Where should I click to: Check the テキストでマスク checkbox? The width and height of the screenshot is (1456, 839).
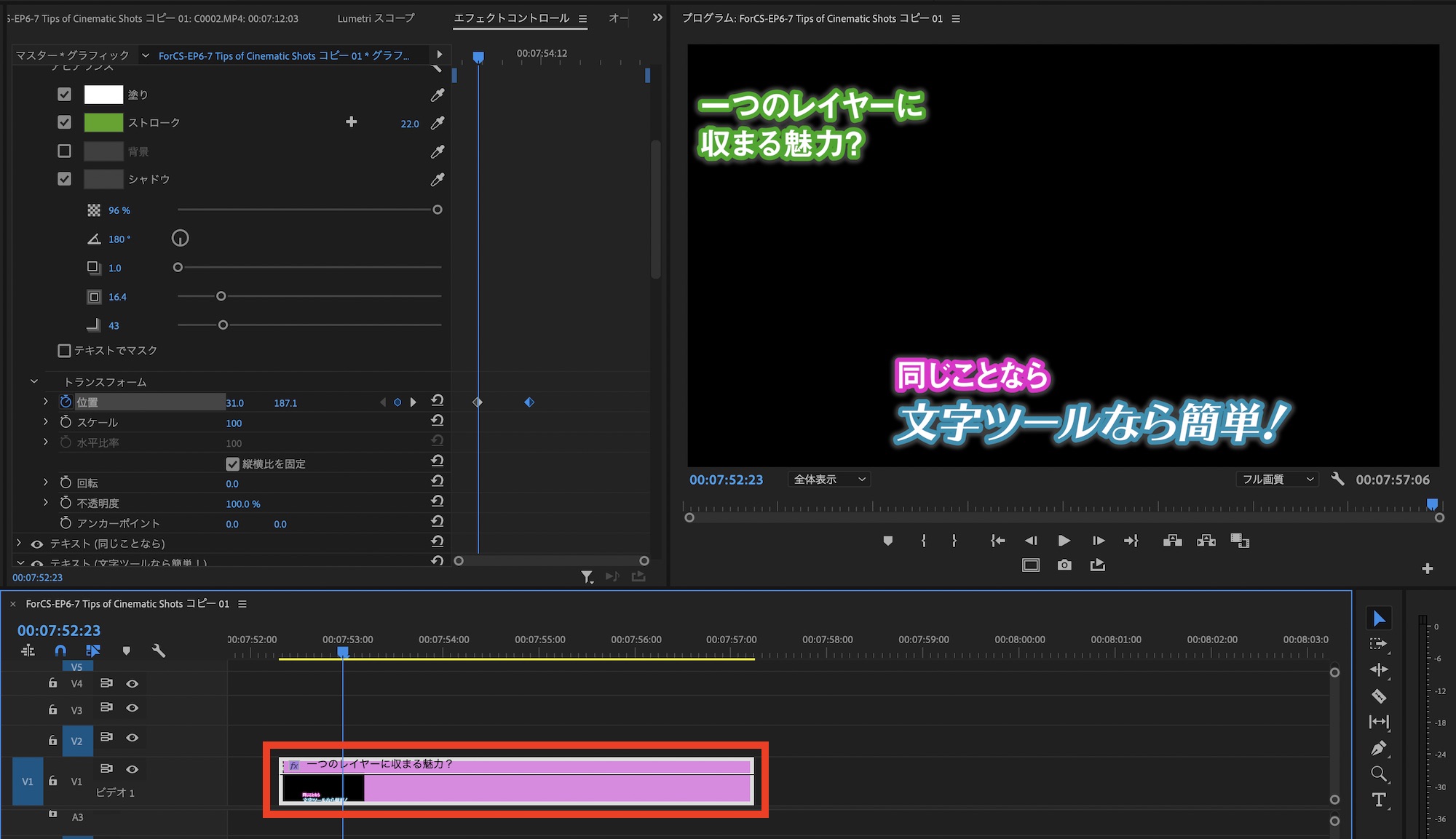[x=65, y=351]
